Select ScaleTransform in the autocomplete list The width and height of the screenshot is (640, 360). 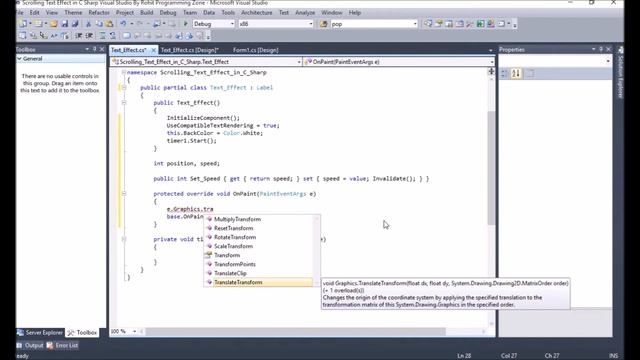tap(258, 246)
